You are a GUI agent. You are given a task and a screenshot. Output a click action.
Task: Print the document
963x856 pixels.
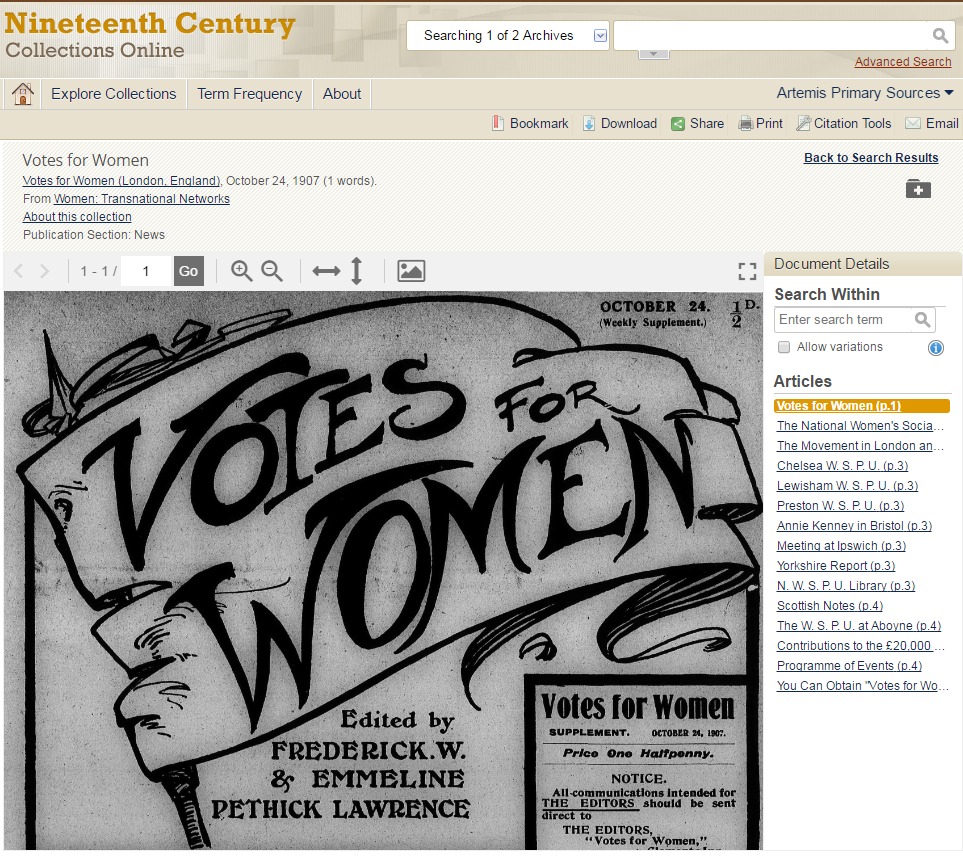pos(760,123)
